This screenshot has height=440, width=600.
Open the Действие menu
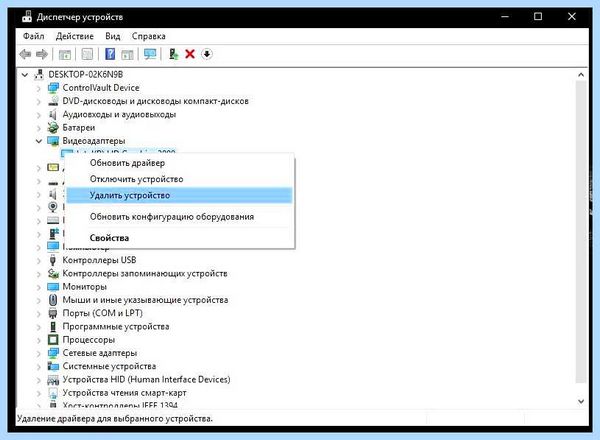[75, 36]
